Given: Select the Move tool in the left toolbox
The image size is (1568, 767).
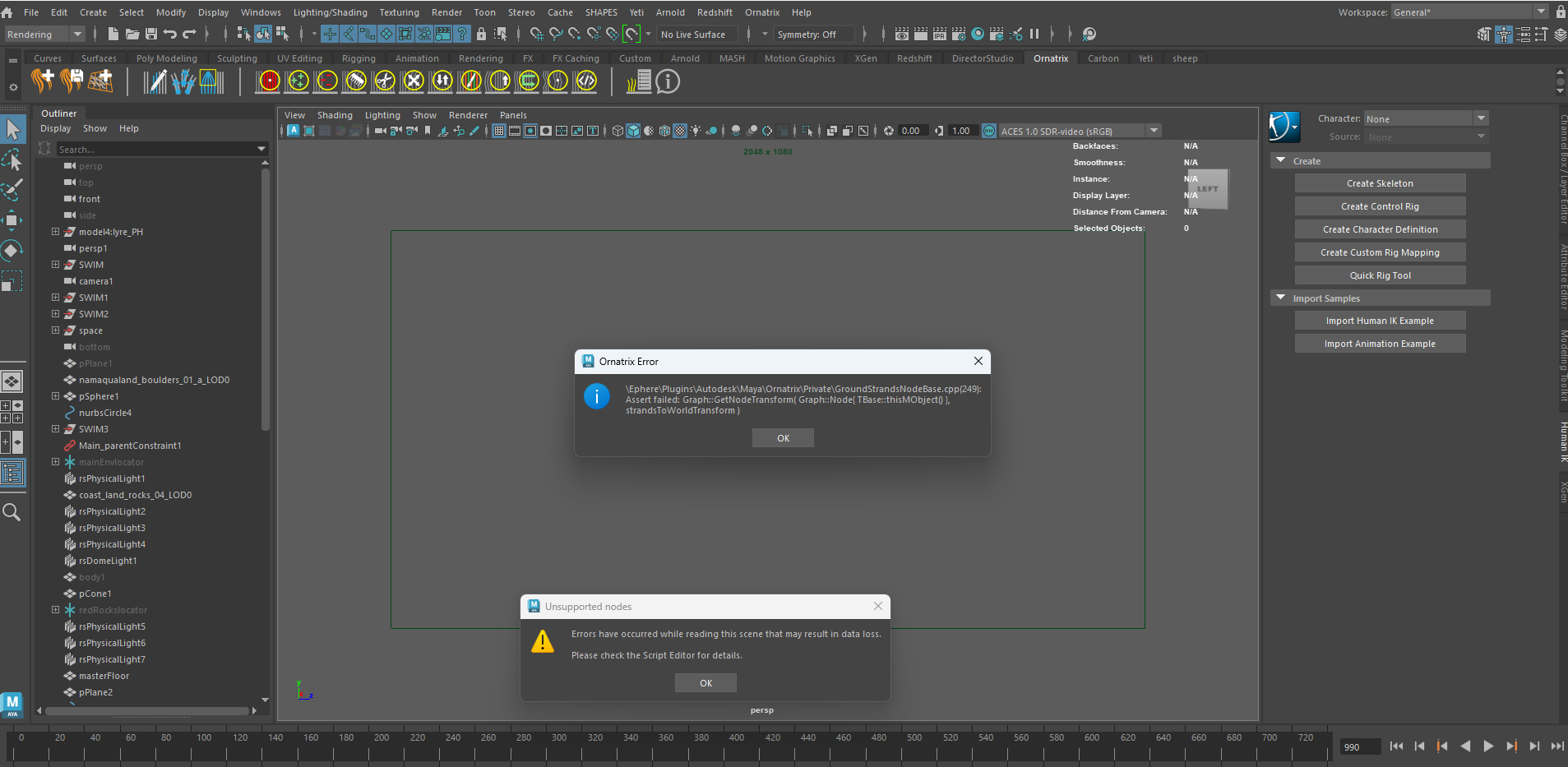Looking at the screenshot, I should click(12, 219).
